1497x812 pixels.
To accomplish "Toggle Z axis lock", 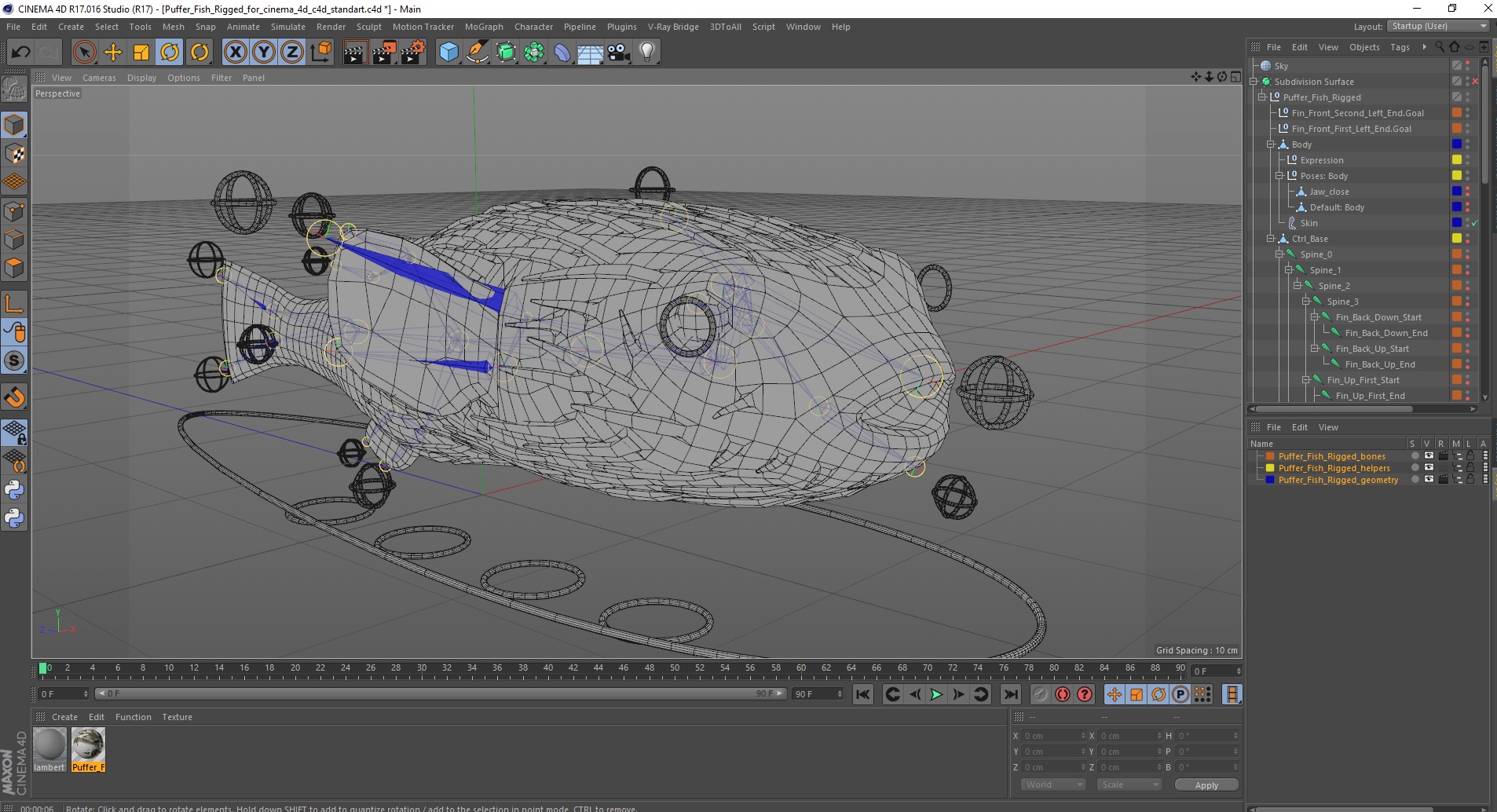I will pyautogui.click(x=292, y=53).
